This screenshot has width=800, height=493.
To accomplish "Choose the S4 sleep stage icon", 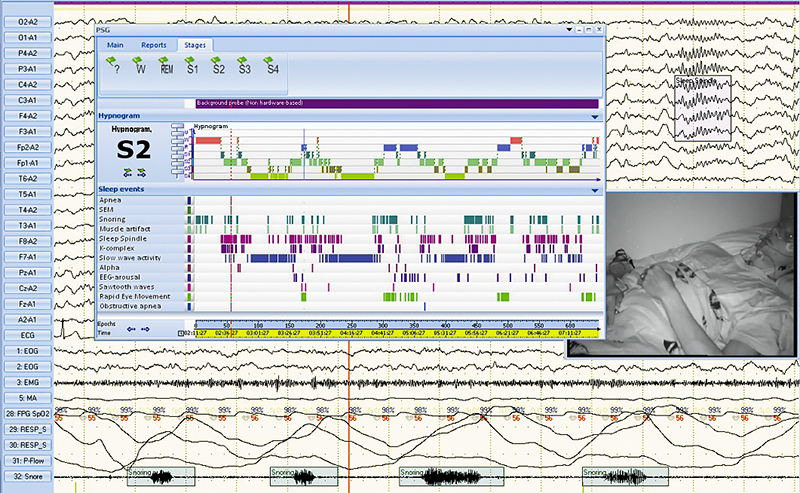I will (x=270, y=69).
